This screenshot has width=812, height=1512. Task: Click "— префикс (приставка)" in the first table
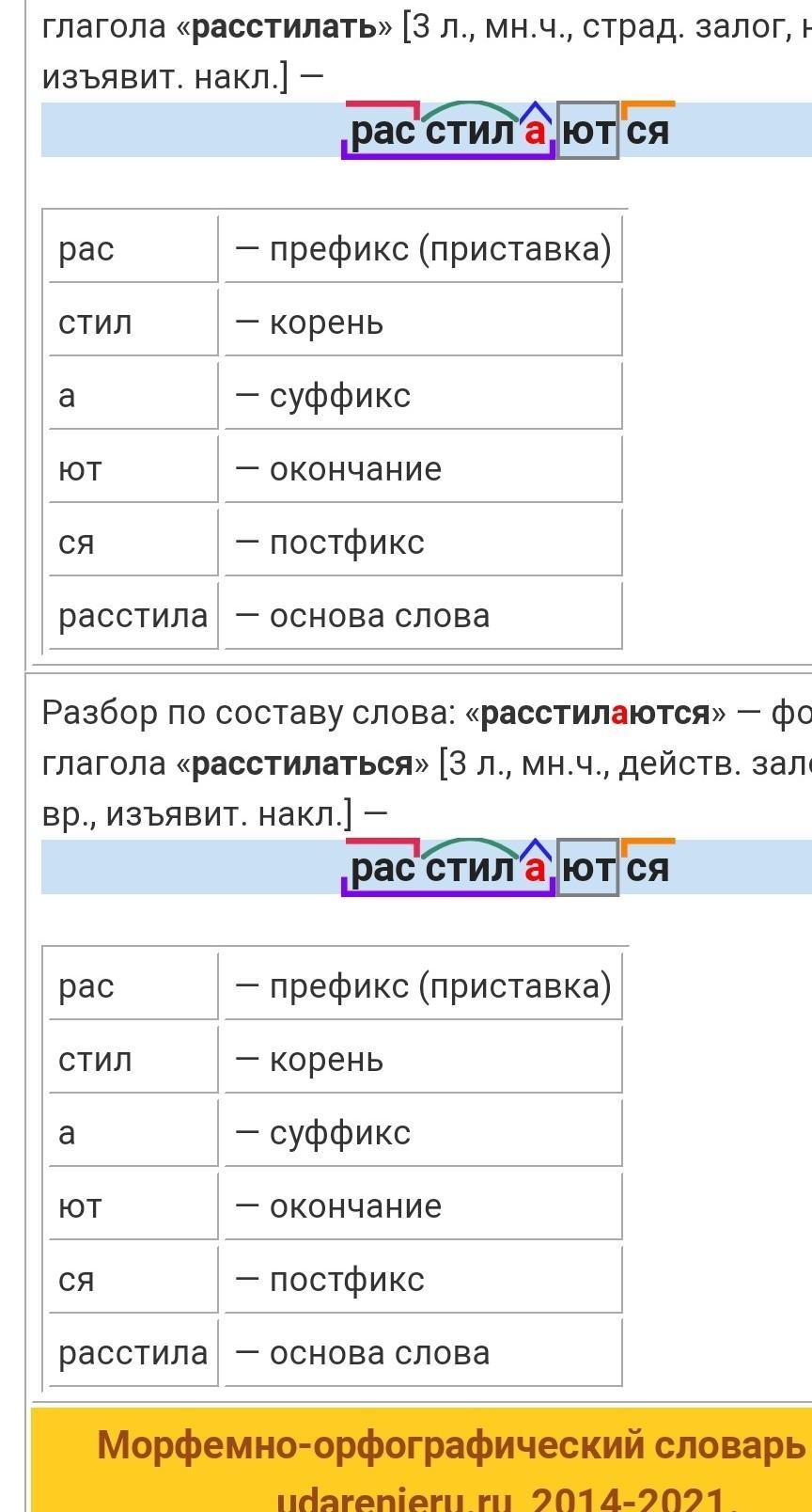[423, 249]
